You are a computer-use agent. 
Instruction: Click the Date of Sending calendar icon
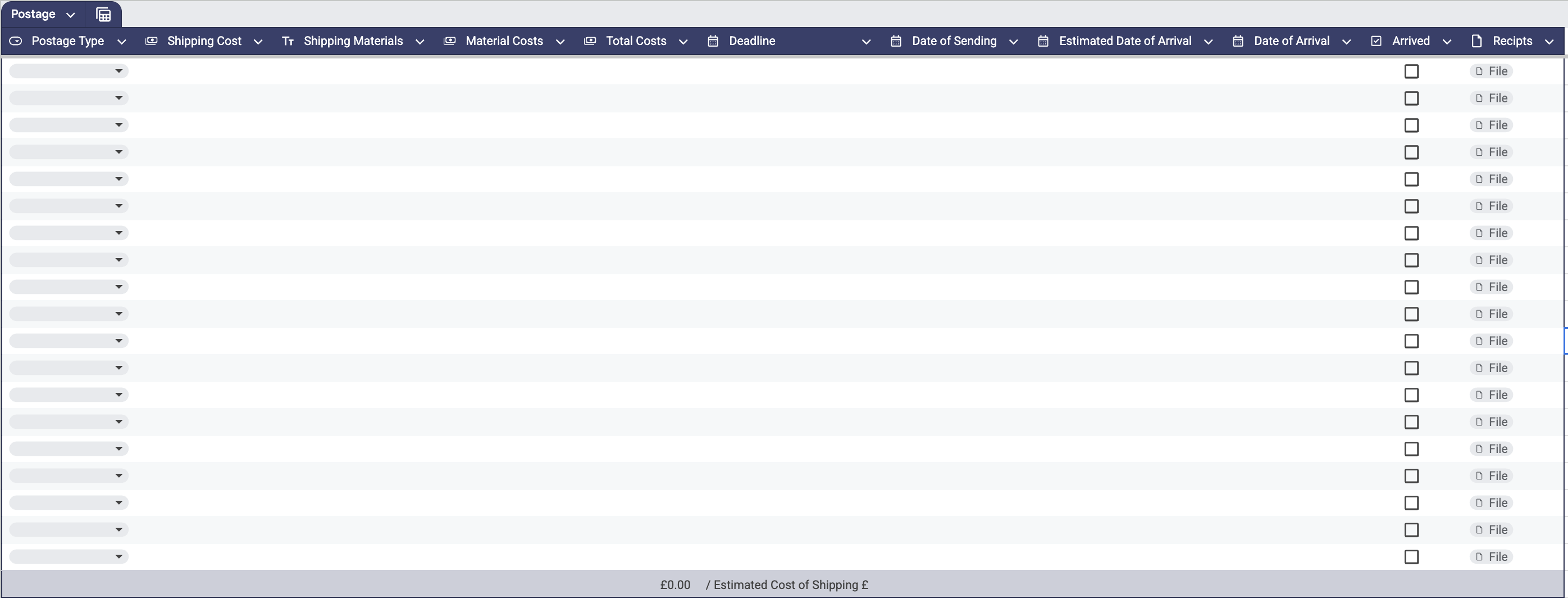(895, 41)
